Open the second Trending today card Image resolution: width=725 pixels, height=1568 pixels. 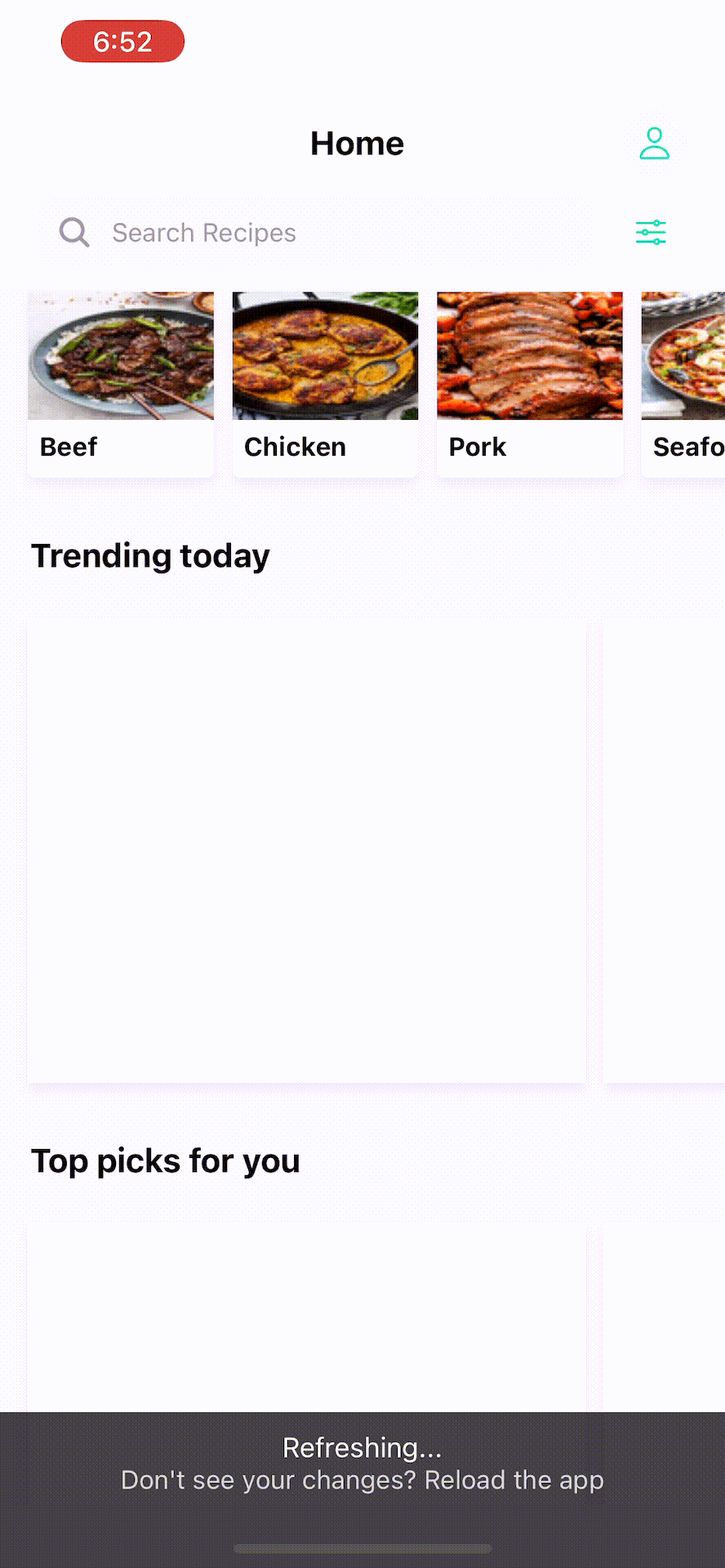(665, 851)
